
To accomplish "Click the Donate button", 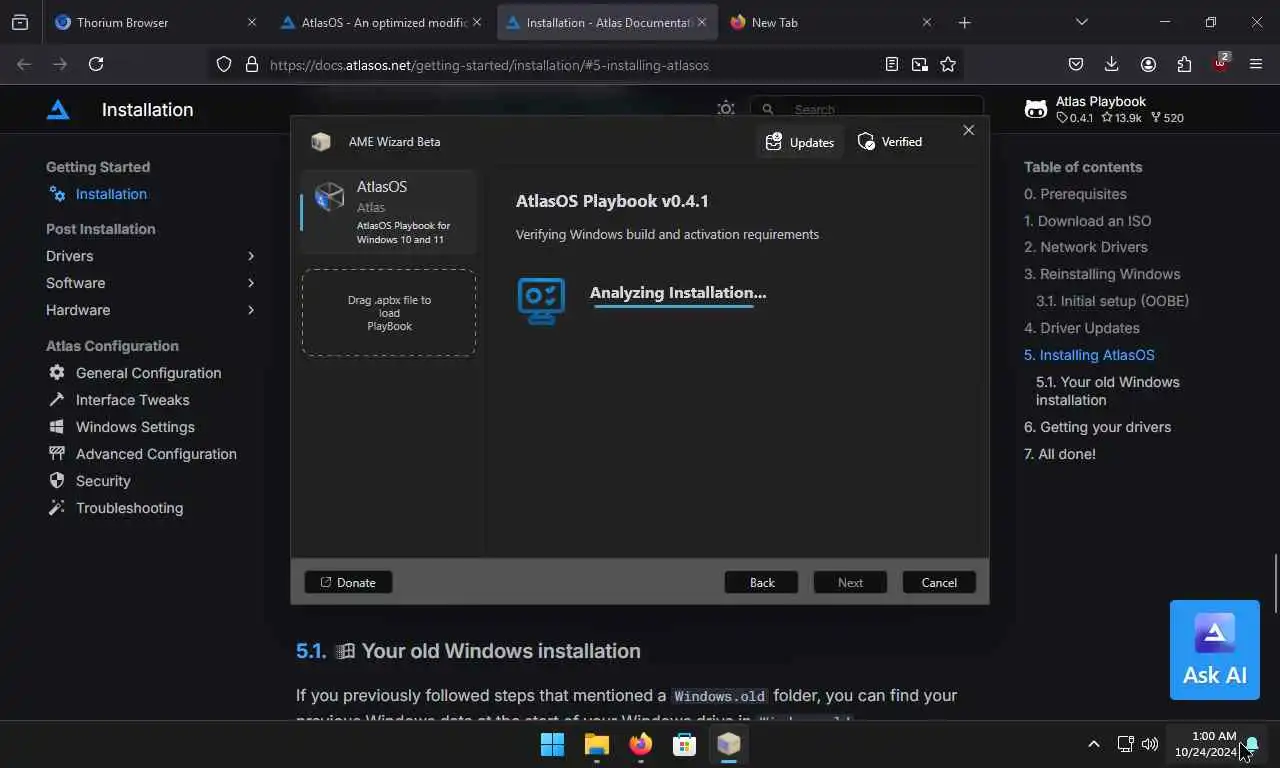I will [x=348, y=582].
